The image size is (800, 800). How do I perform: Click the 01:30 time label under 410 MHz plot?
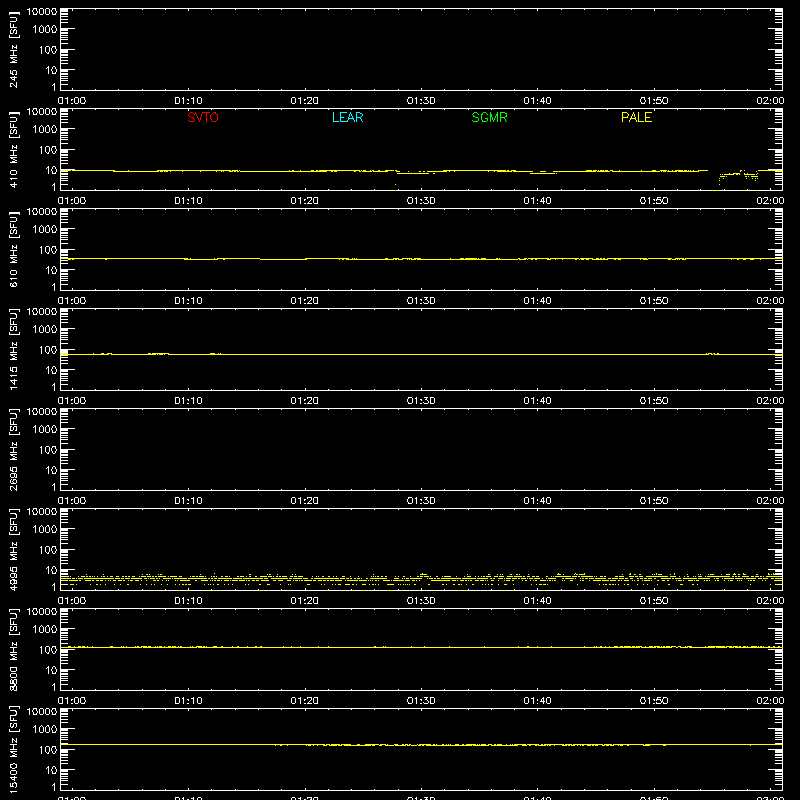click(421, 201)
